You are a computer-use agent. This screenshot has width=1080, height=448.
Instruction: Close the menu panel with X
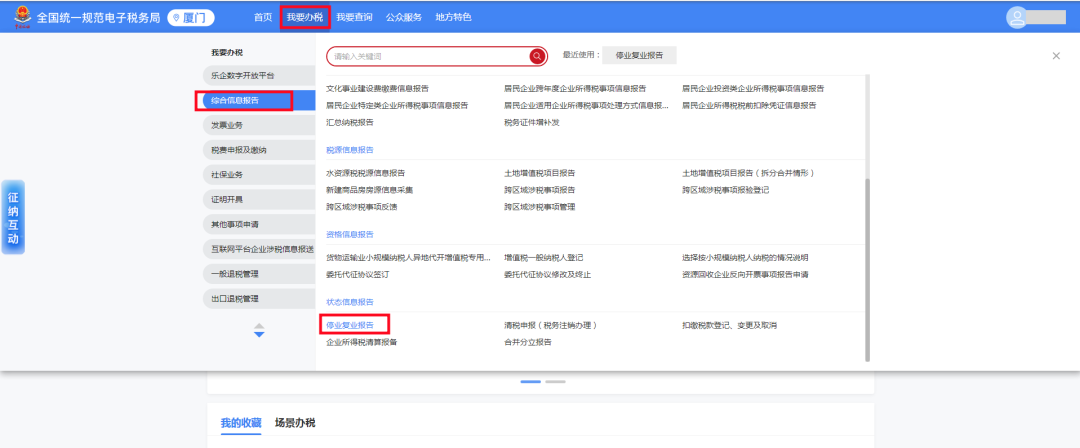1056,56
